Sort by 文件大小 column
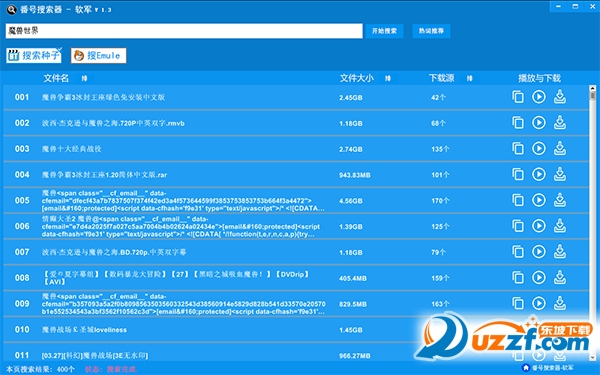Image resolution: width=600 pixels, height=375 pixels. click(x=388, y=78)
